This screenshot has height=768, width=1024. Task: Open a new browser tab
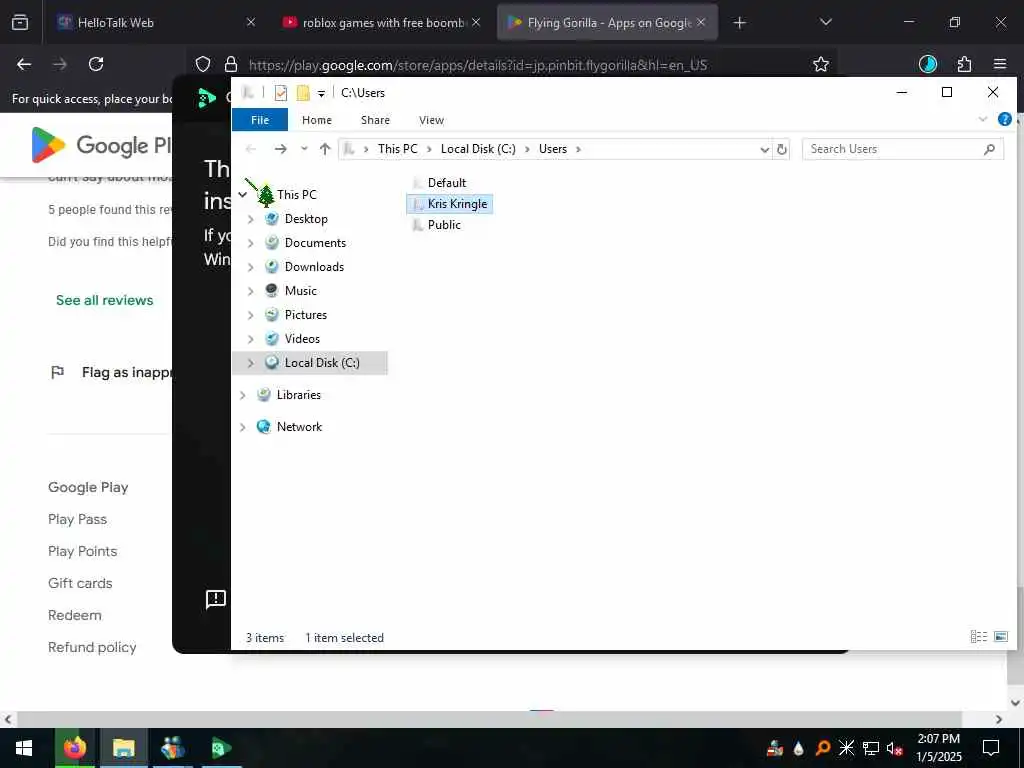point(739,23)
